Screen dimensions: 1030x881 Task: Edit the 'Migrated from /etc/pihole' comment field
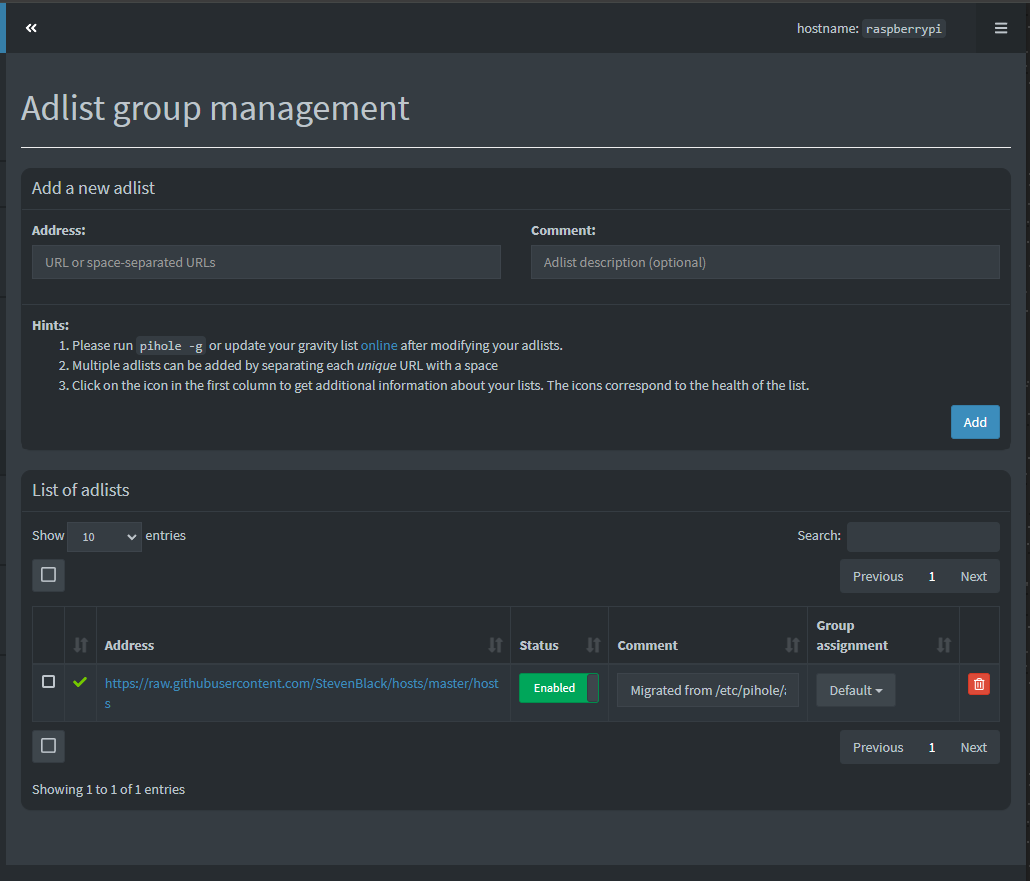707,690
